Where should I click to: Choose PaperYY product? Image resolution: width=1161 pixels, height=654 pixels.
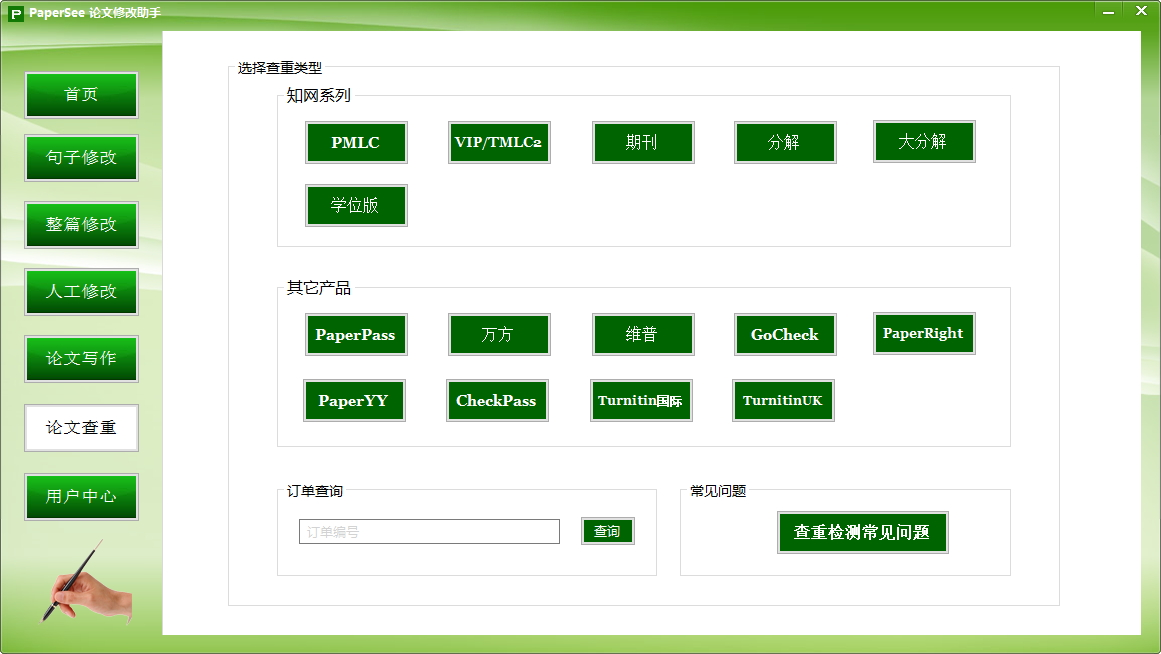point(354,401)
